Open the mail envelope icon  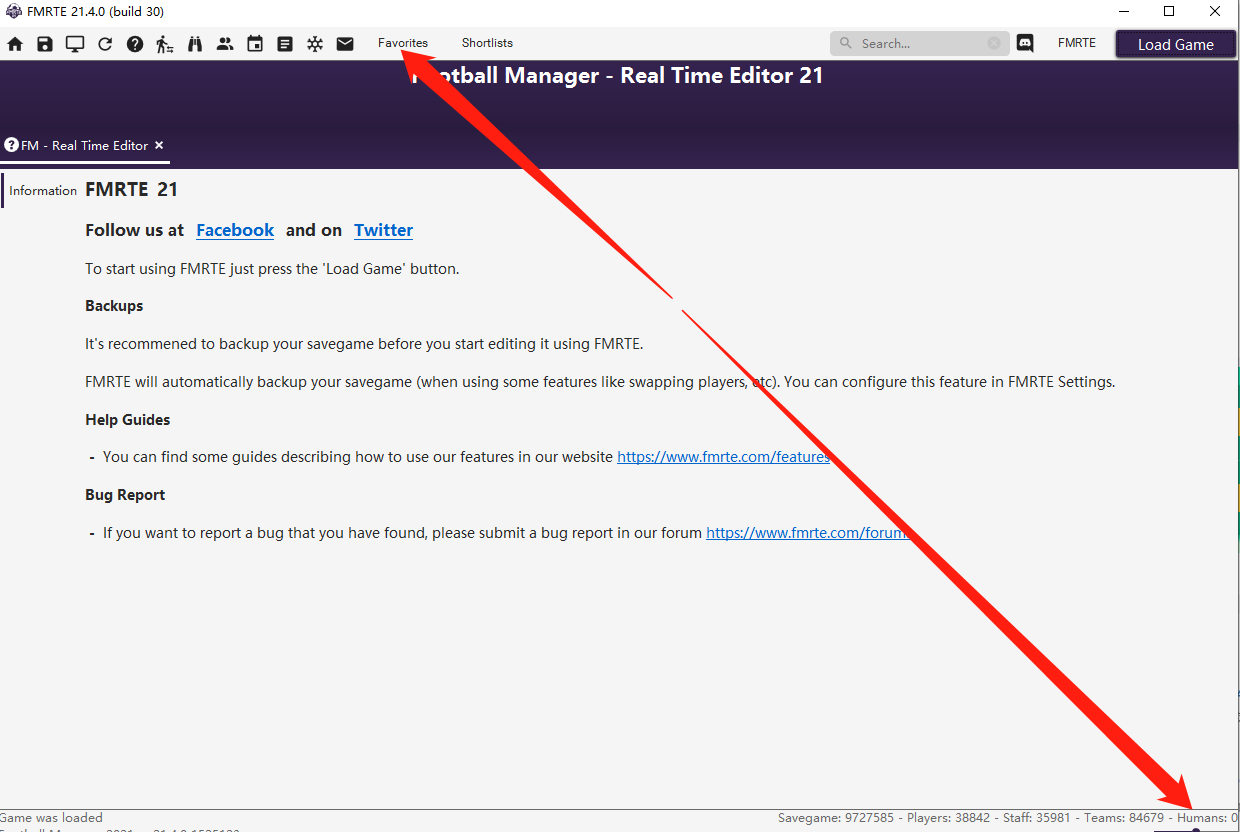[345, 44]
